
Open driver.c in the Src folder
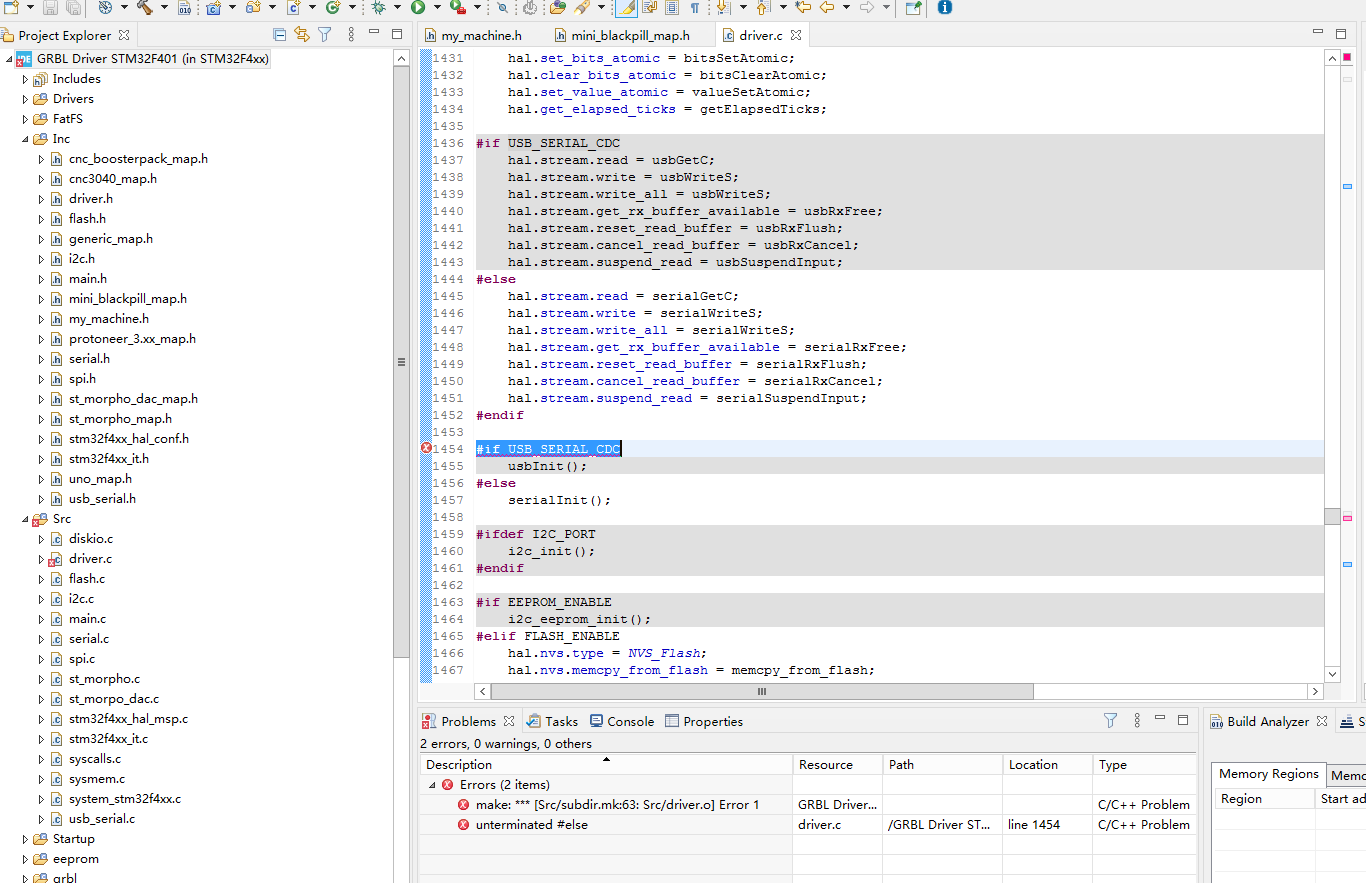click(90, 559)
